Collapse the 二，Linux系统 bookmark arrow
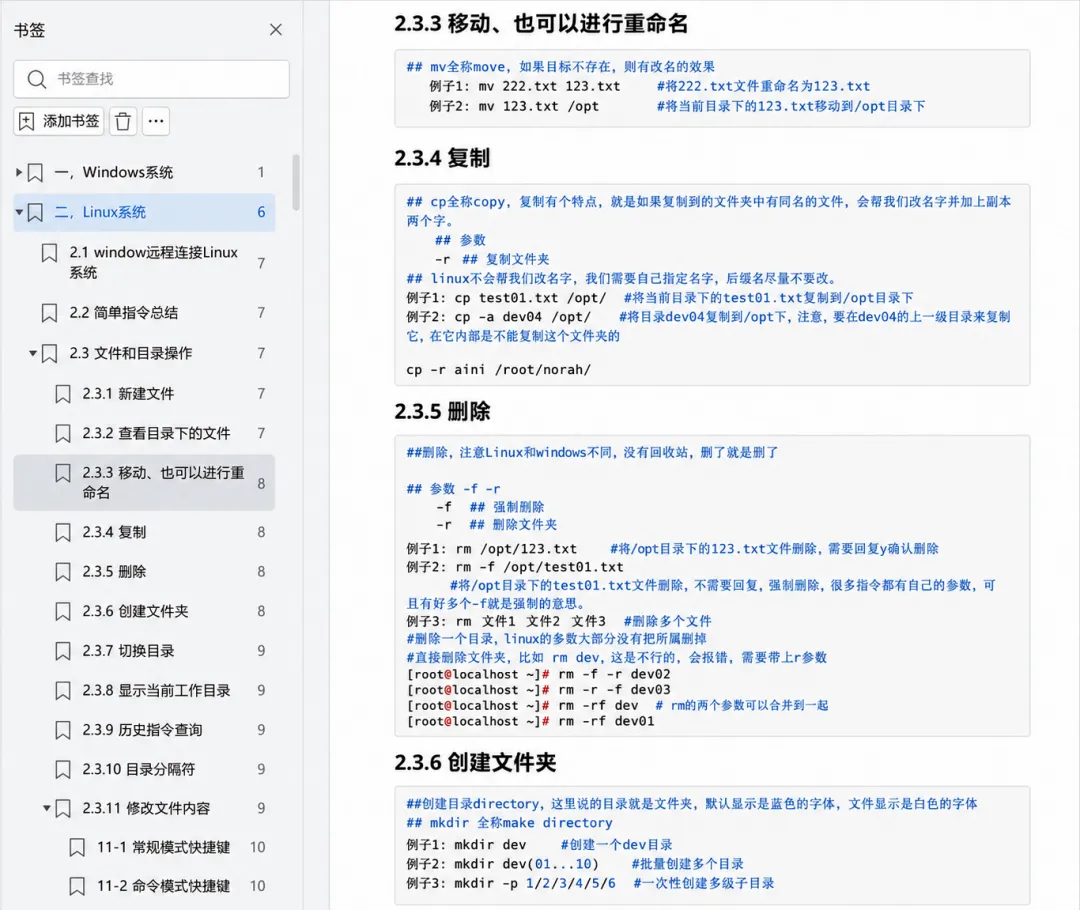The image size is (1080, 910). pyautogui.click(x=19, y=212)
